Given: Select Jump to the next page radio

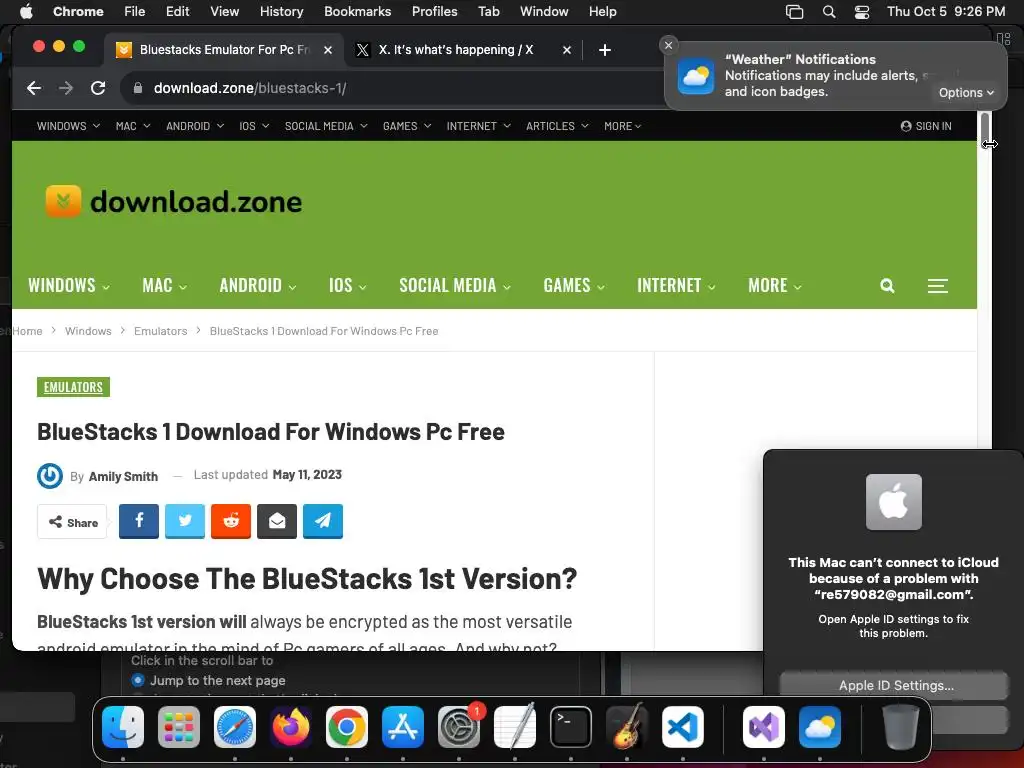Looking at the screenshot, I should pyautogui.click(x=138, y=680).
